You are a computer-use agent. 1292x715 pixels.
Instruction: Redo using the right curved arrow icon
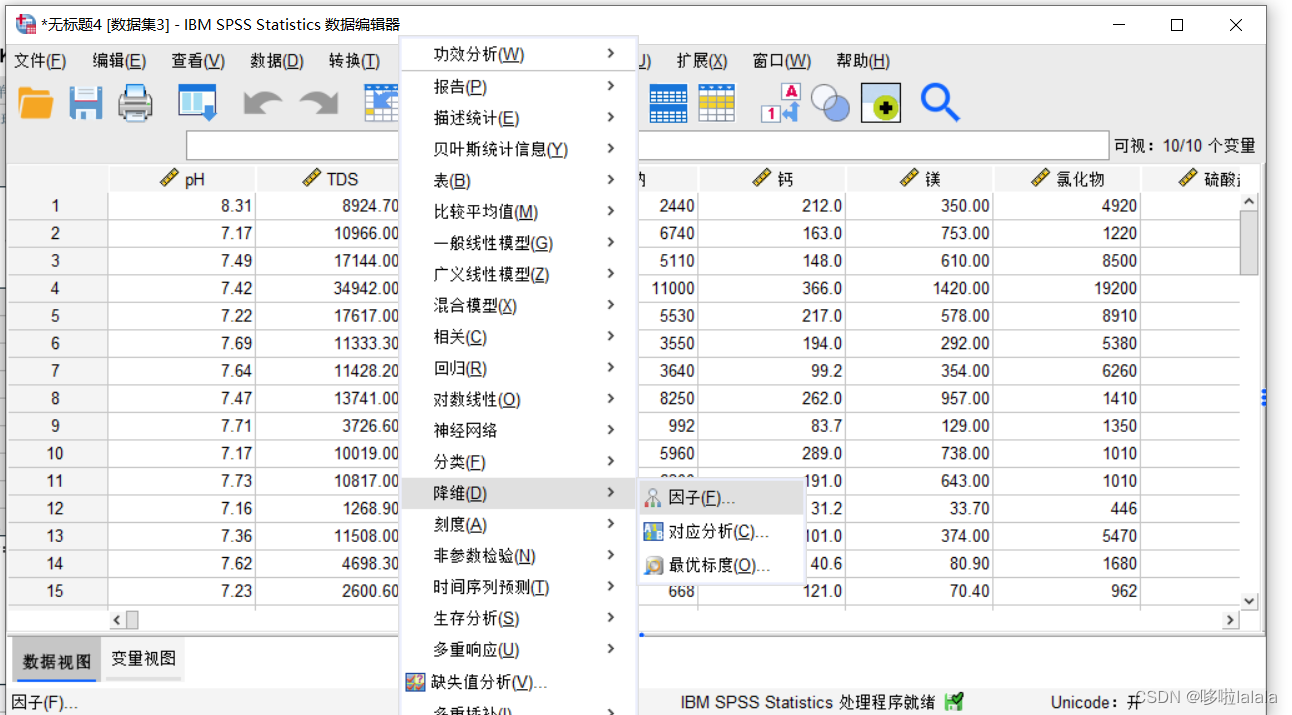pos(319,103)
